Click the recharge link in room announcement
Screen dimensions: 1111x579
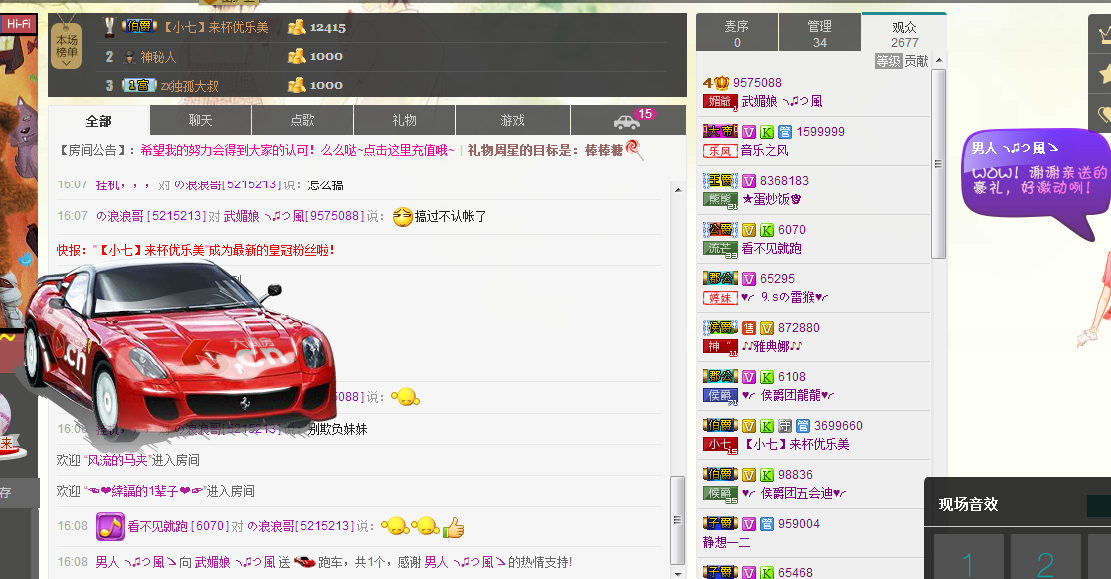click(297, 150)
